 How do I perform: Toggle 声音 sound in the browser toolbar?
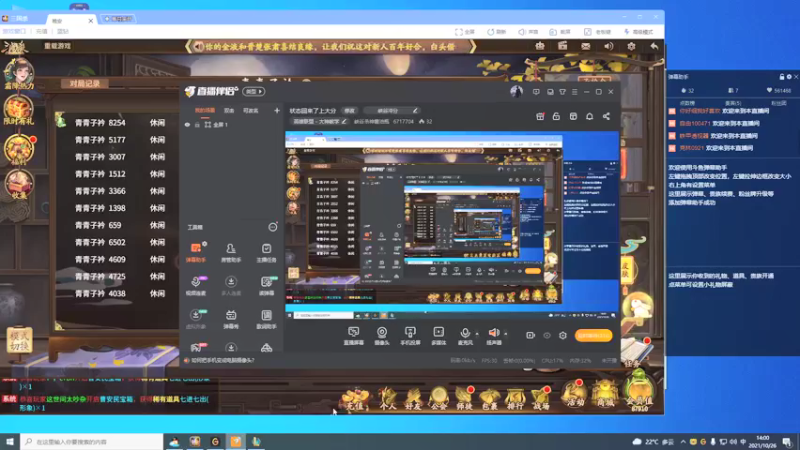pos(528,32)
